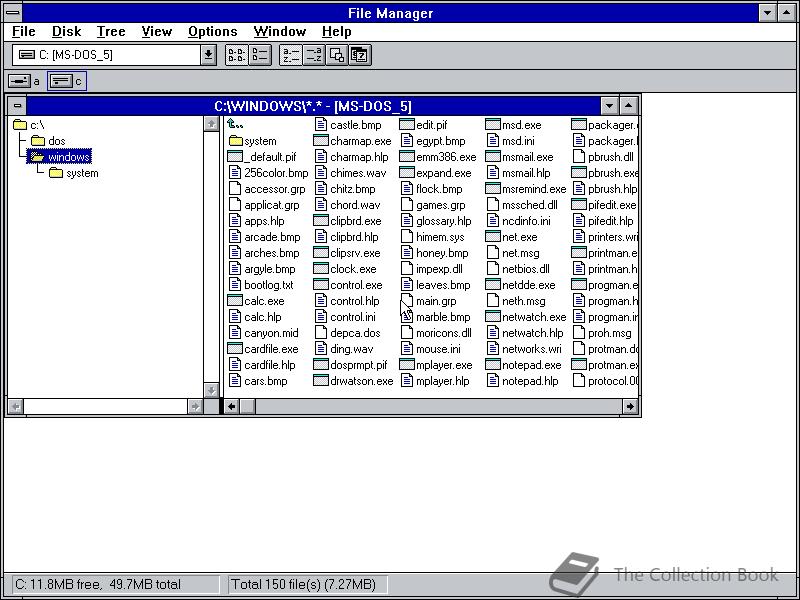Sort files by size toolbar button
800x600 pixels.
click(x=337, y=55)
